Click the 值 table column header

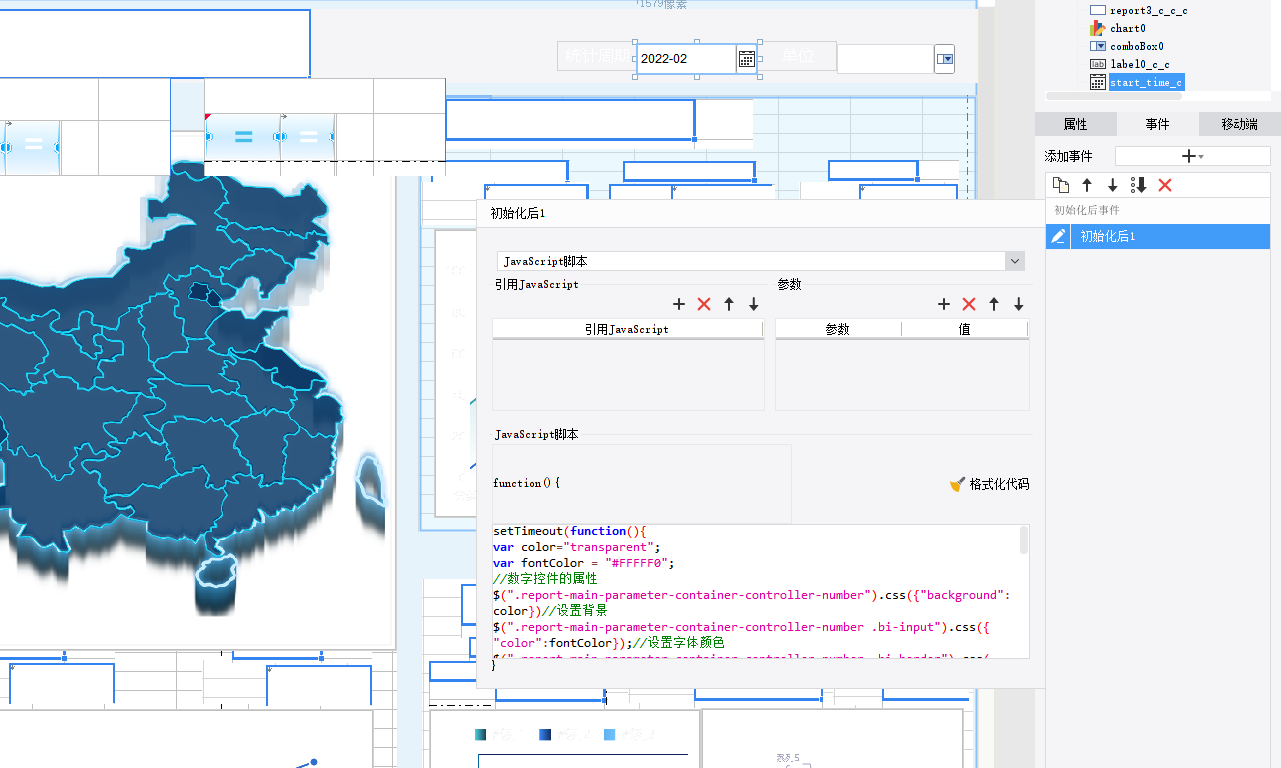(965, 329)
